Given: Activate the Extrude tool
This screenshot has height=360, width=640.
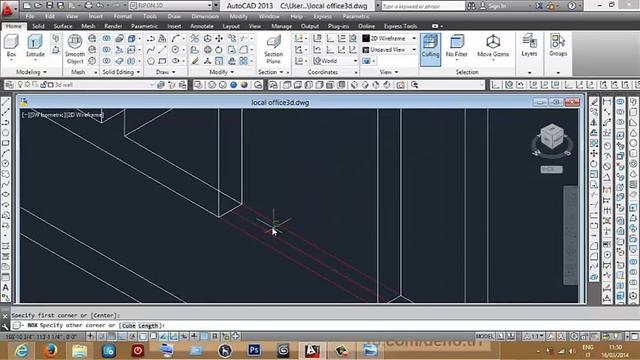Looking at the screenshot, I should coord(35,46).
